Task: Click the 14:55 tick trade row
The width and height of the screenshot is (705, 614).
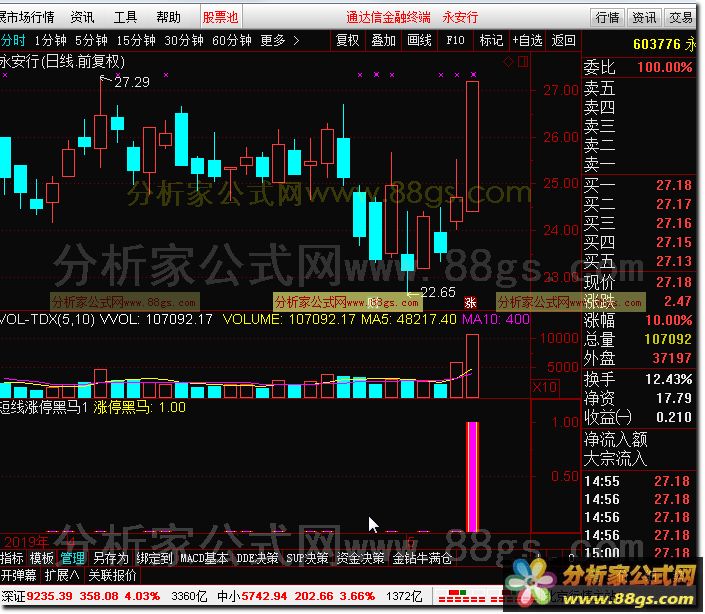Action: coord(638,481)
